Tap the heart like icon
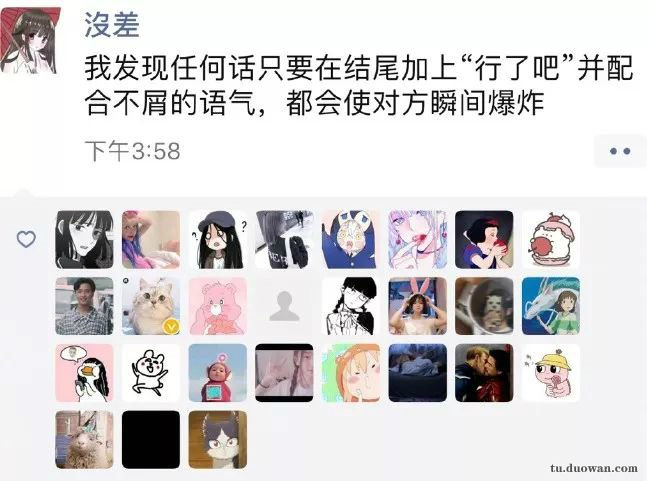This screenshot has width=647, height=481. pyautogui.click(x=26, y=239)
